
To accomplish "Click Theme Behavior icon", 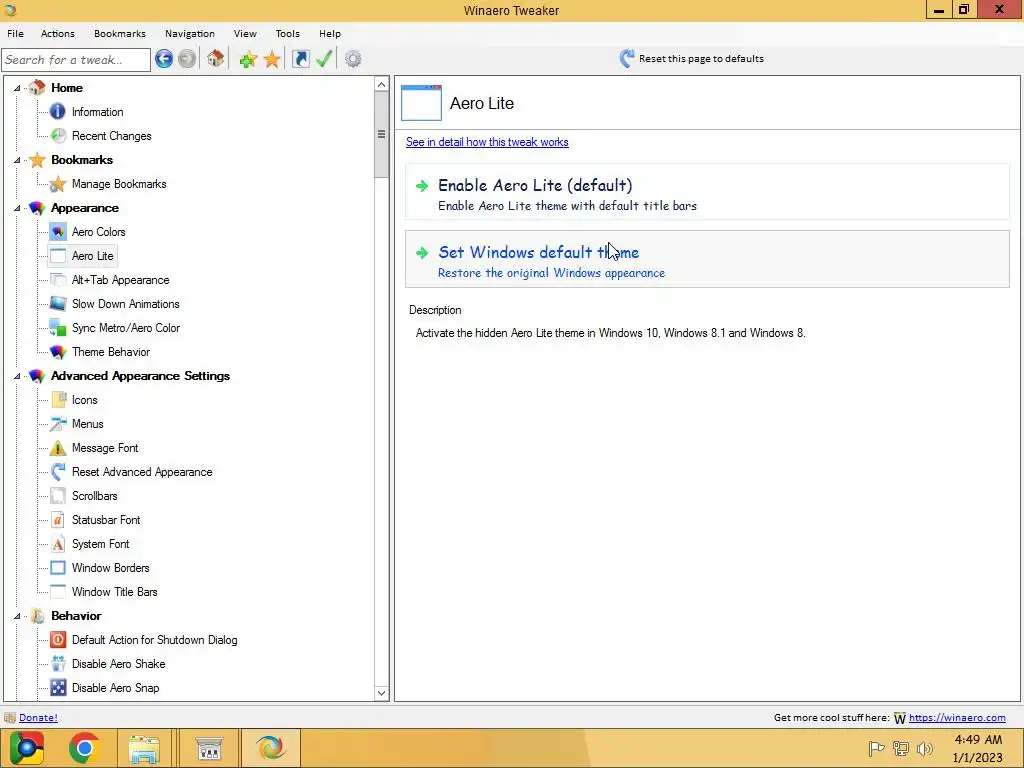I will pos(58,352).
